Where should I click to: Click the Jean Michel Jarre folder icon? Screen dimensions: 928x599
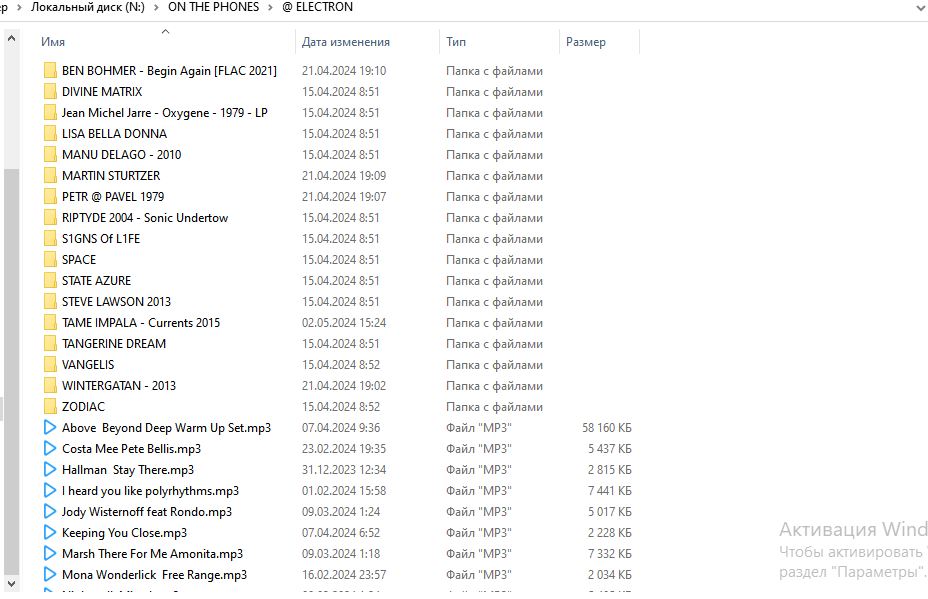click(x=50, y=112)
